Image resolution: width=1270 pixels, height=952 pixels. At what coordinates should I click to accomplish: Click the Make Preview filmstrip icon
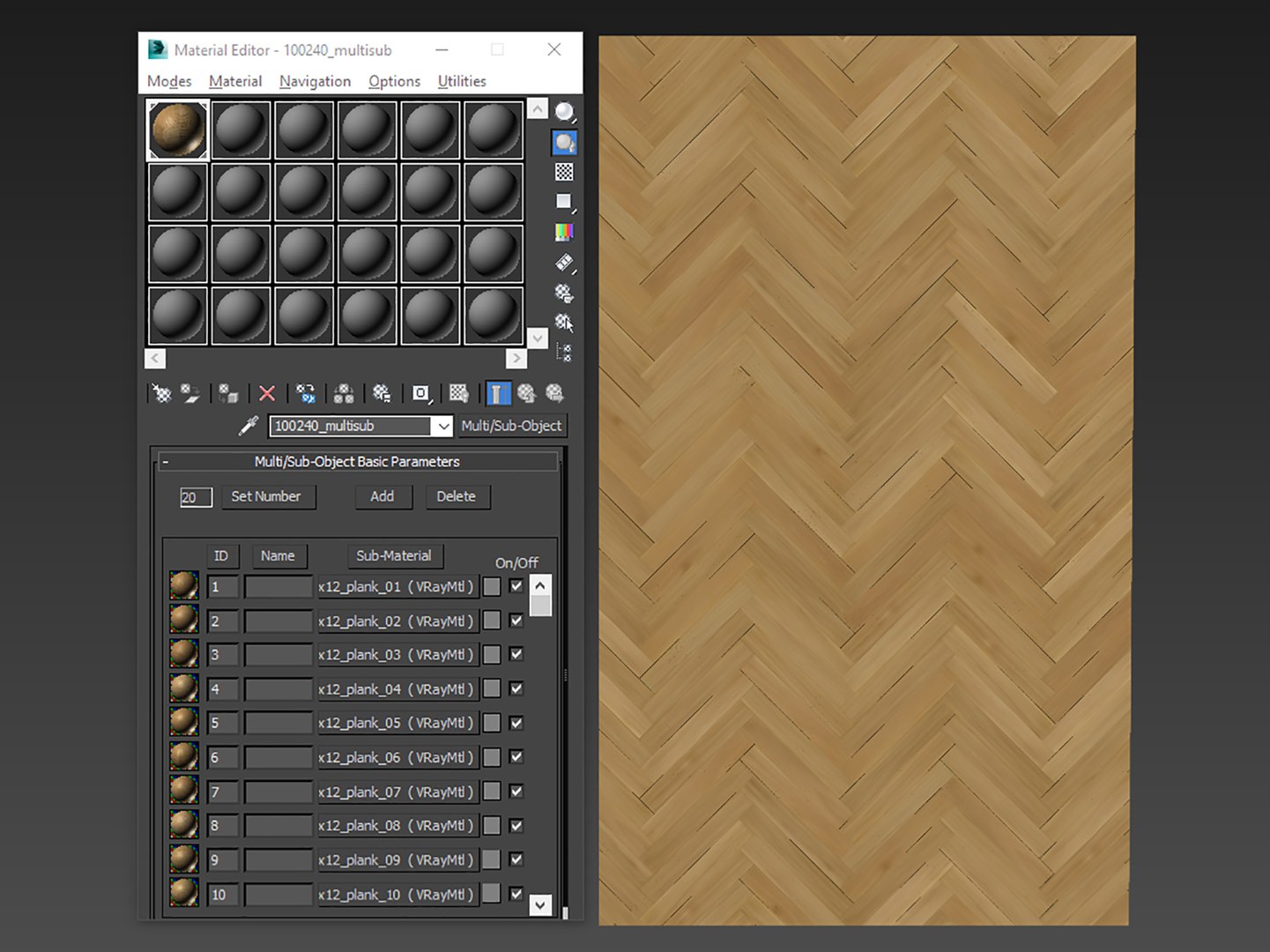pyautogui.click(x=564, y=263)
